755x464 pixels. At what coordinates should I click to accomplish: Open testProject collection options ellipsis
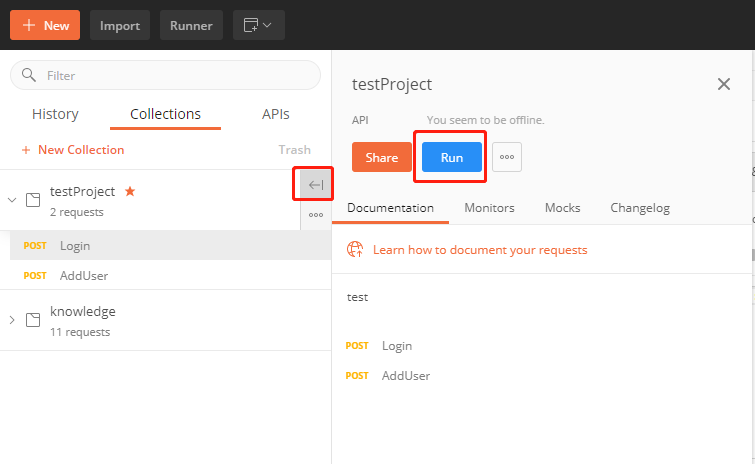315,214
